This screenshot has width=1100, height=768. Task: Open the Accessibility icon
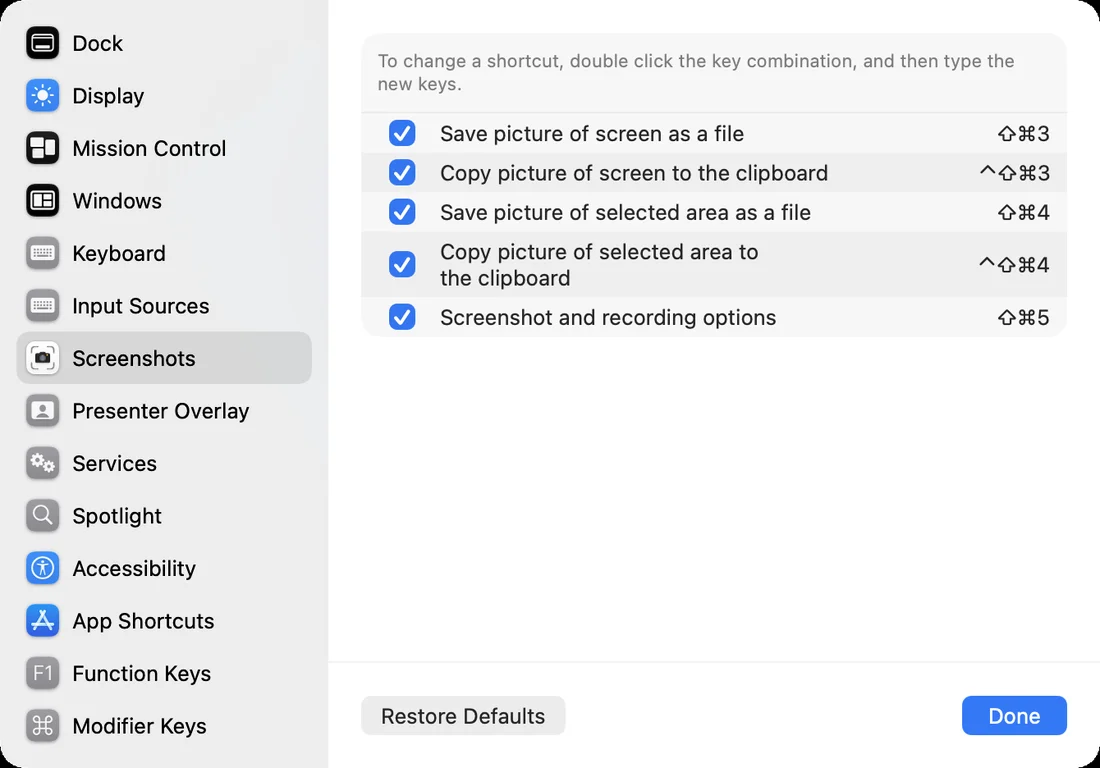point(43,568)
